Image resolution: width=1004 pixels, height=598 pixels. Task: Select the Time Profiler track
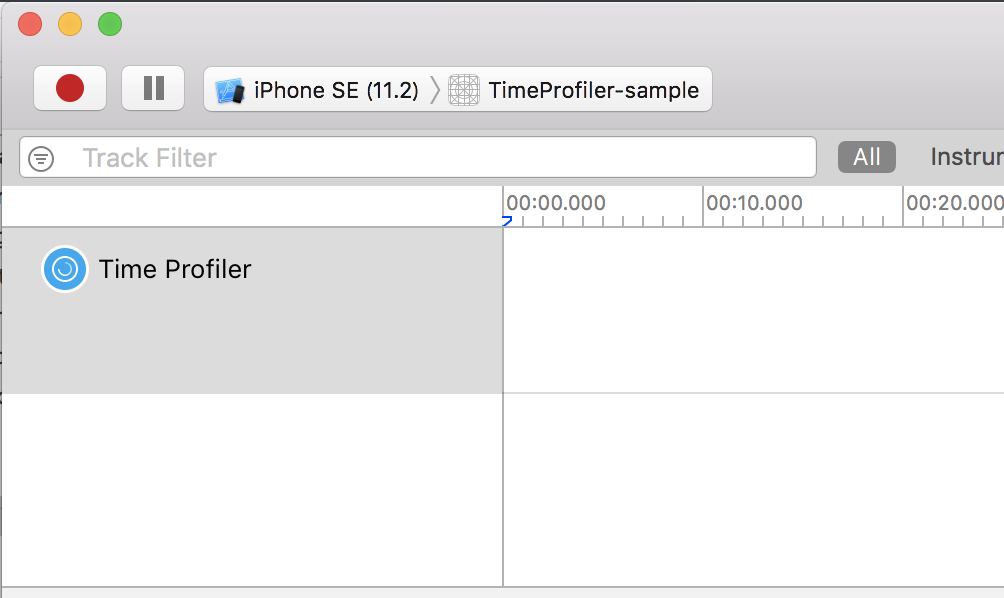point(250,310)
